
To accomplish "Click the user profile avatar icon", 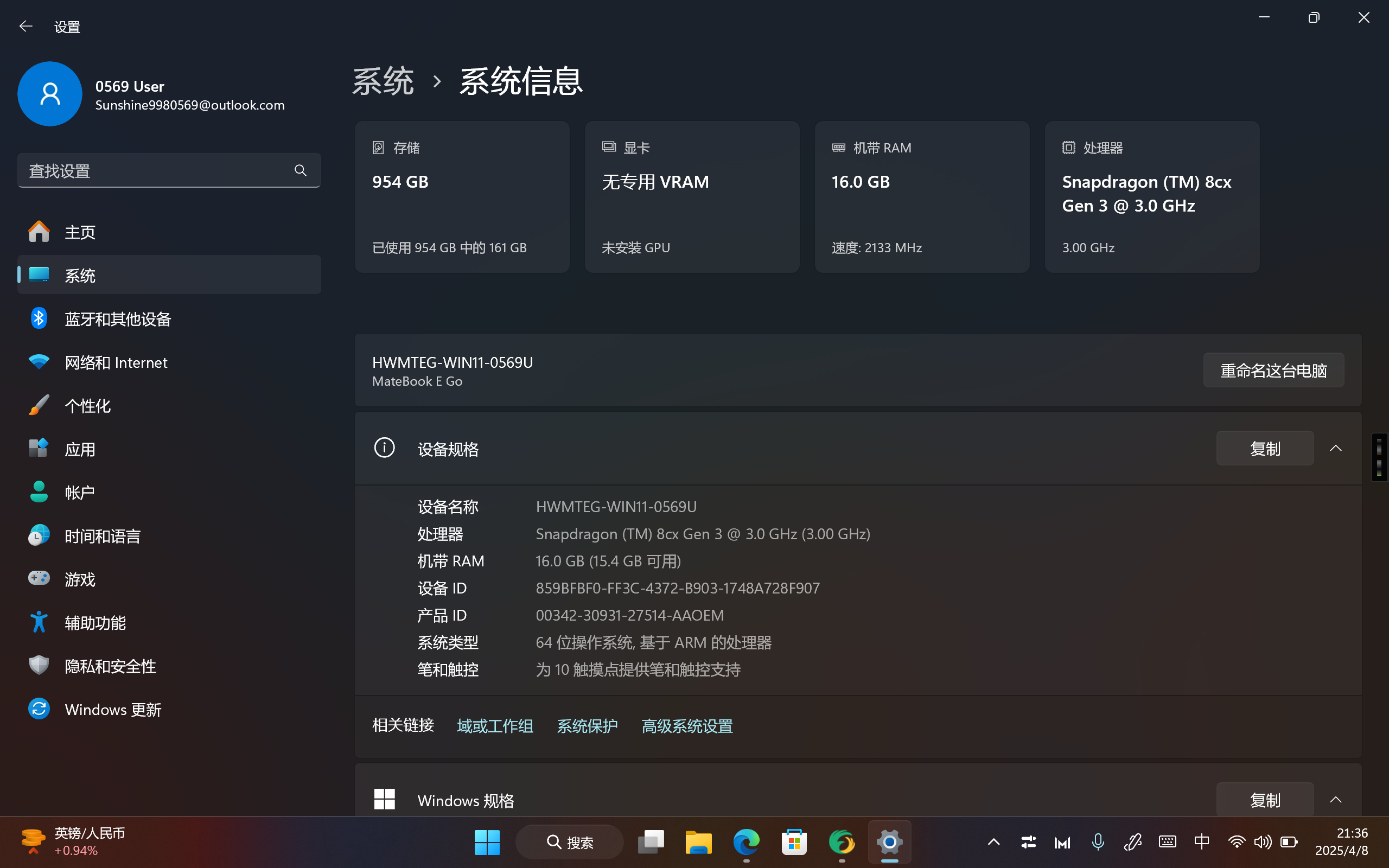I will 50,94.
